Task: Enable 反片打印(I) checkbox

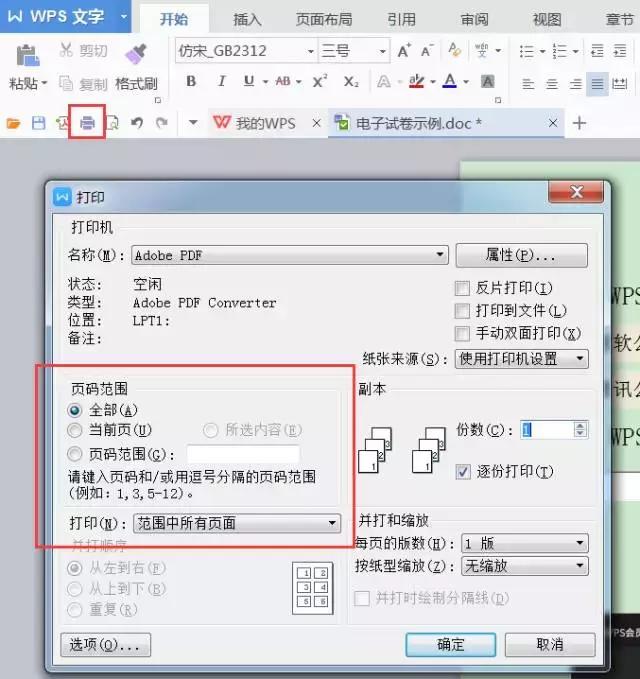Action: coord(462,288)
